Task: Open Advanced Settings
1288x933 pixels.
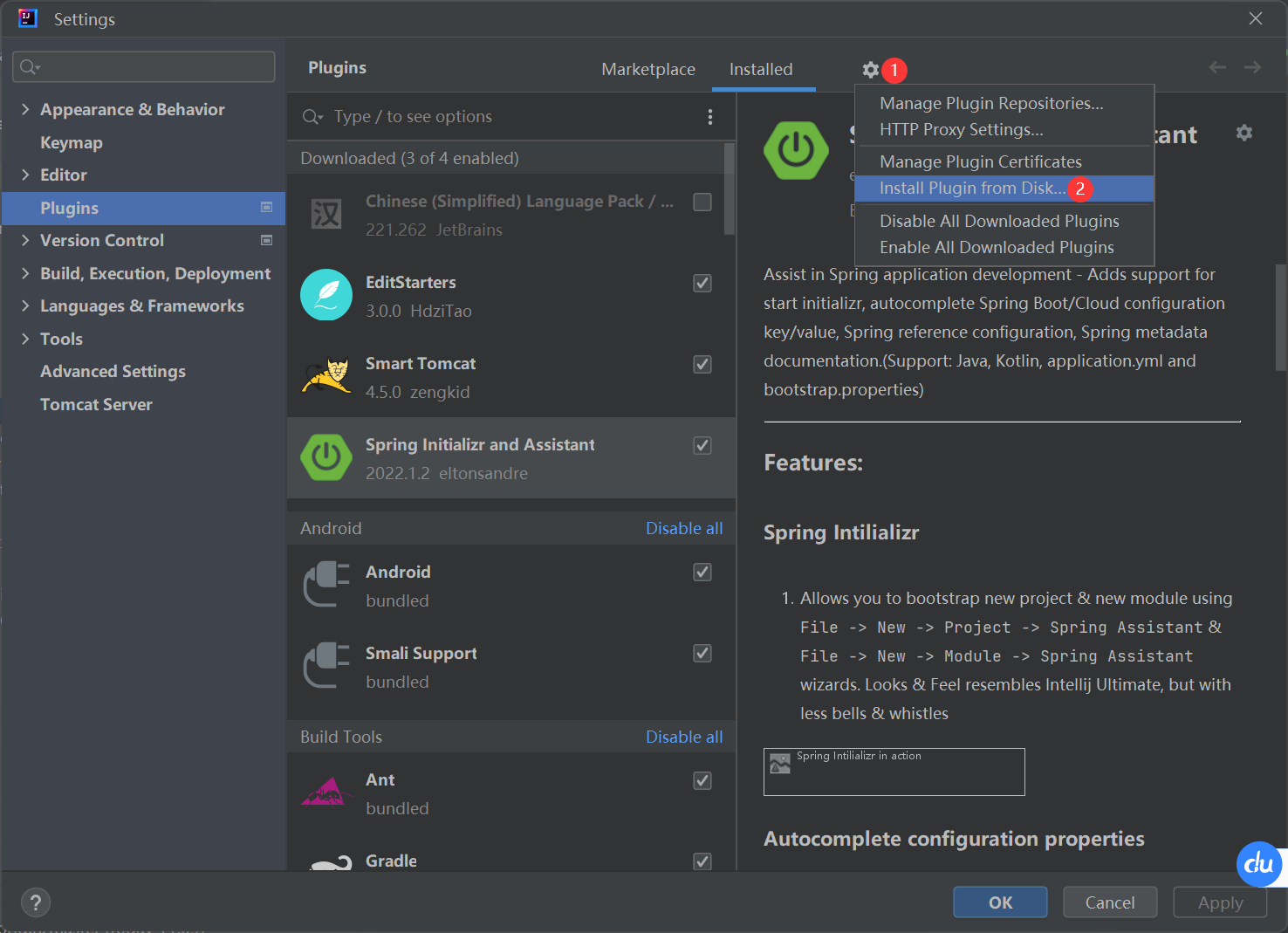Action: (x=113, y=371)
